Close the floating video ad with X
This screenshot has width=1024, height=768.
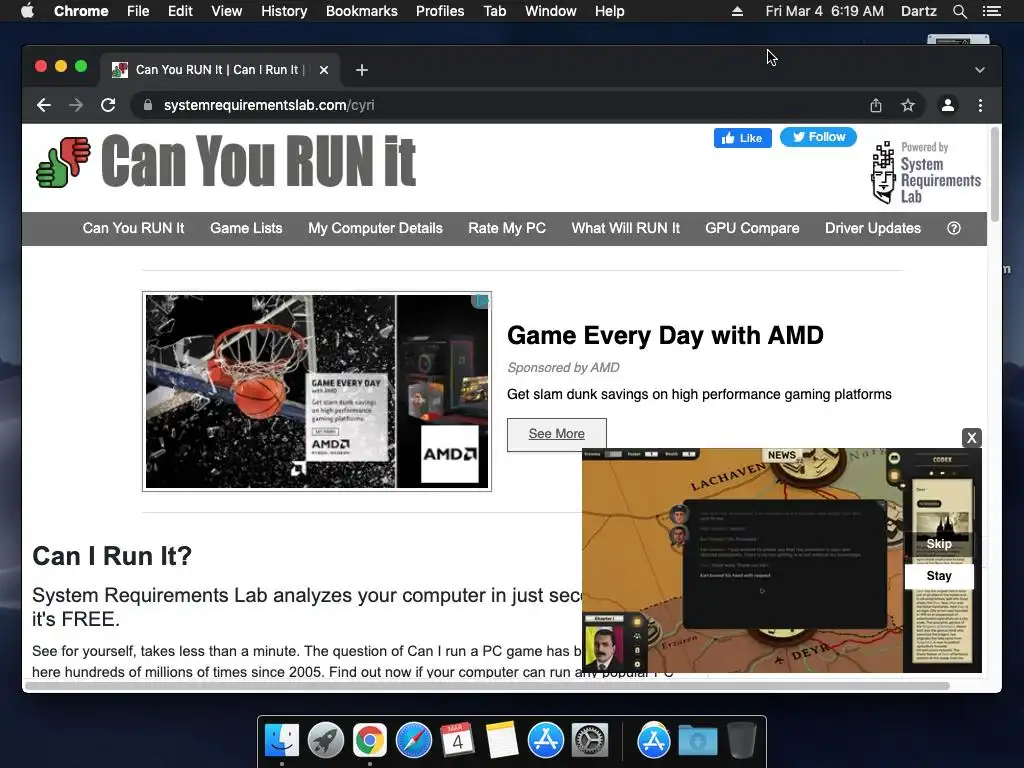coord(971,438)
